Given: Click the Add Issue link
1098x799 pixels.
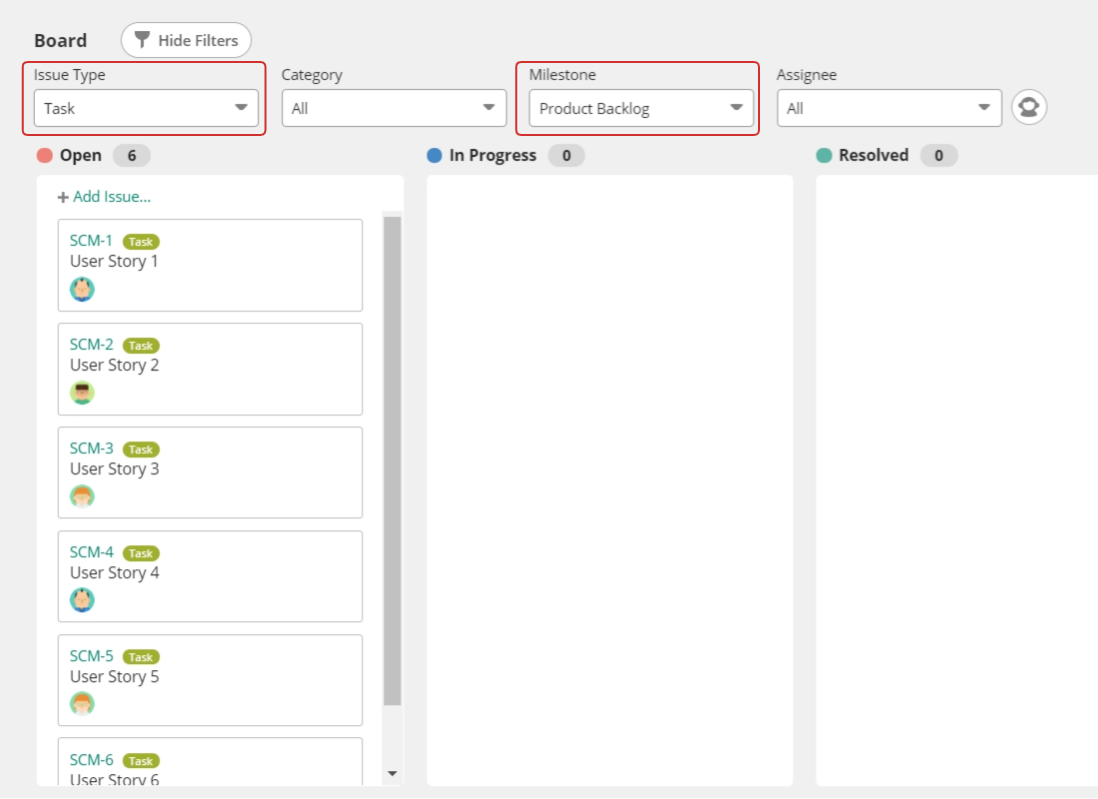Looking at the screenshot, I should (x=104, y=197).
